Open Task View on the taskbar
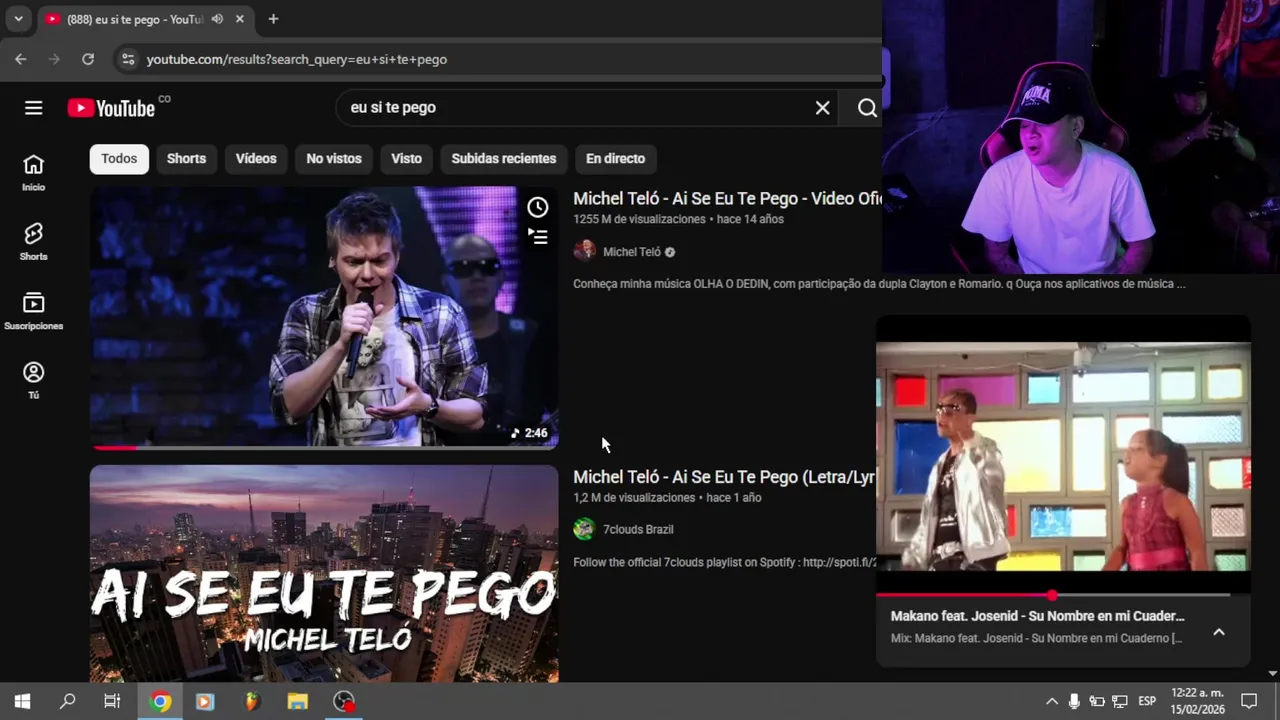Viewport: 1280px width, 720px height. point(112,701)
